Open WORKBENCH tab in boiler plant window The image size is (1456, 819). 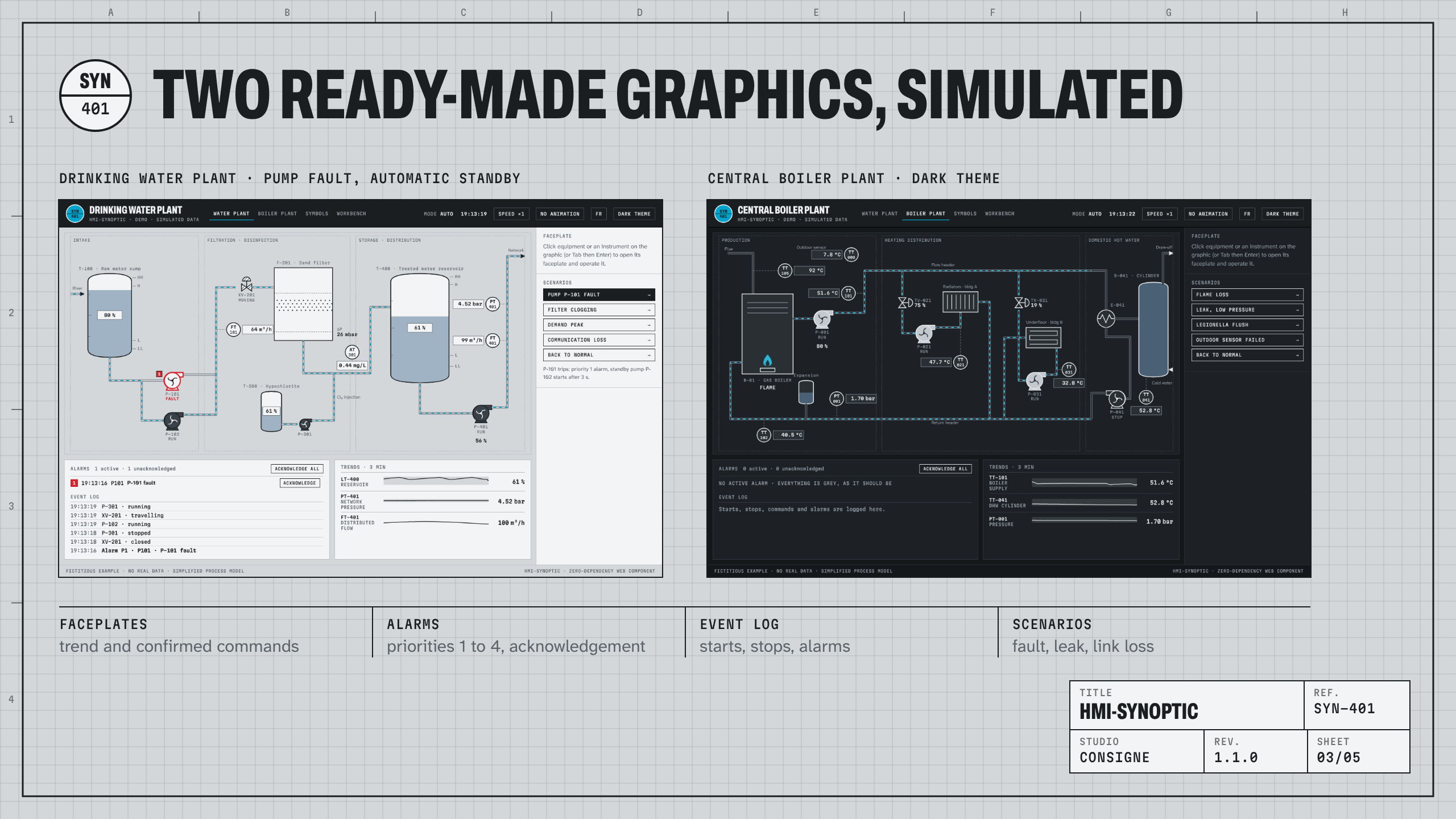(999, 214)
